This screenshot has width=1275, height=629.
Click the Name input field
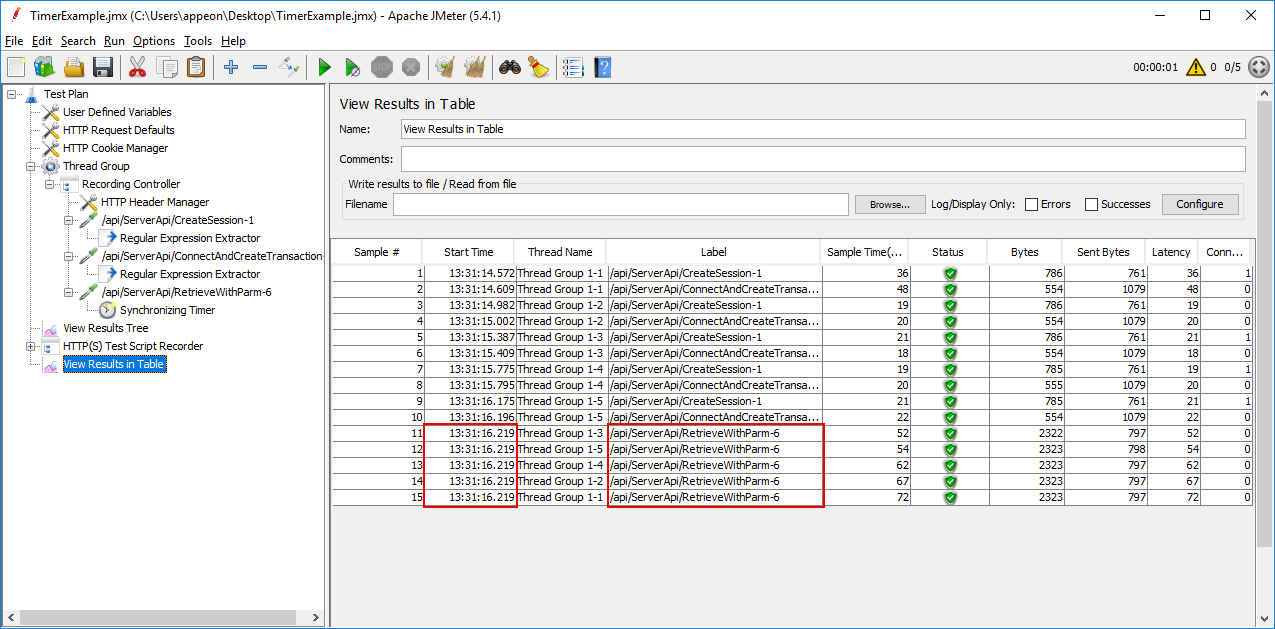[x=823, y=129]
